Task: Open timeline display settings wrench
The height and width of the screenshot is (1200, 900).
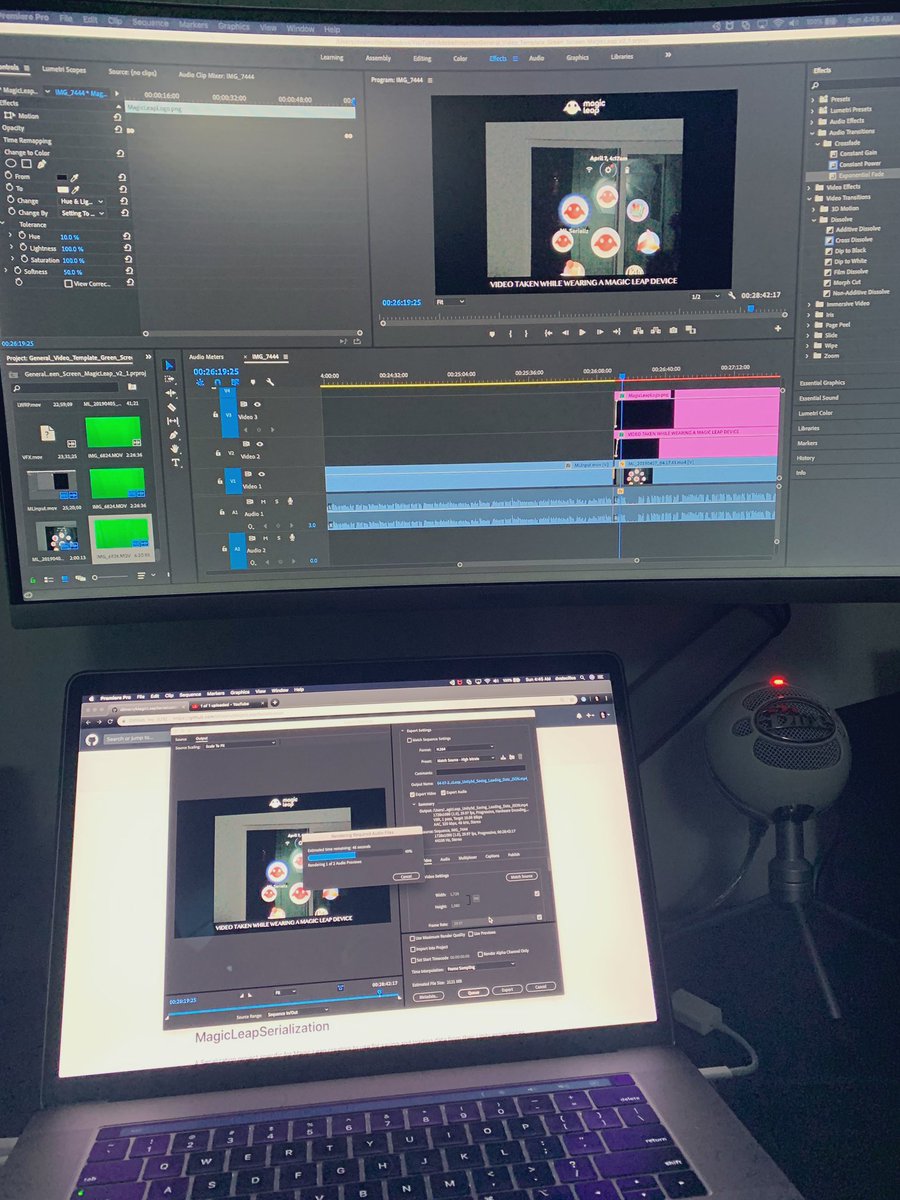Action: 269,382
